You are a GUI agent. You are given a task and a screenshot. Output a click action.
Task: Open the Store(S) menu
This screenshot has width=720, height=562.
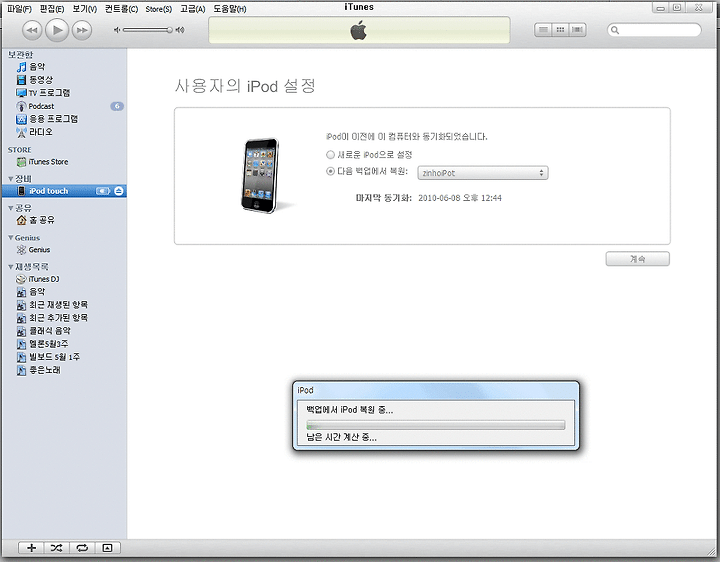click(x=158, y=9)
